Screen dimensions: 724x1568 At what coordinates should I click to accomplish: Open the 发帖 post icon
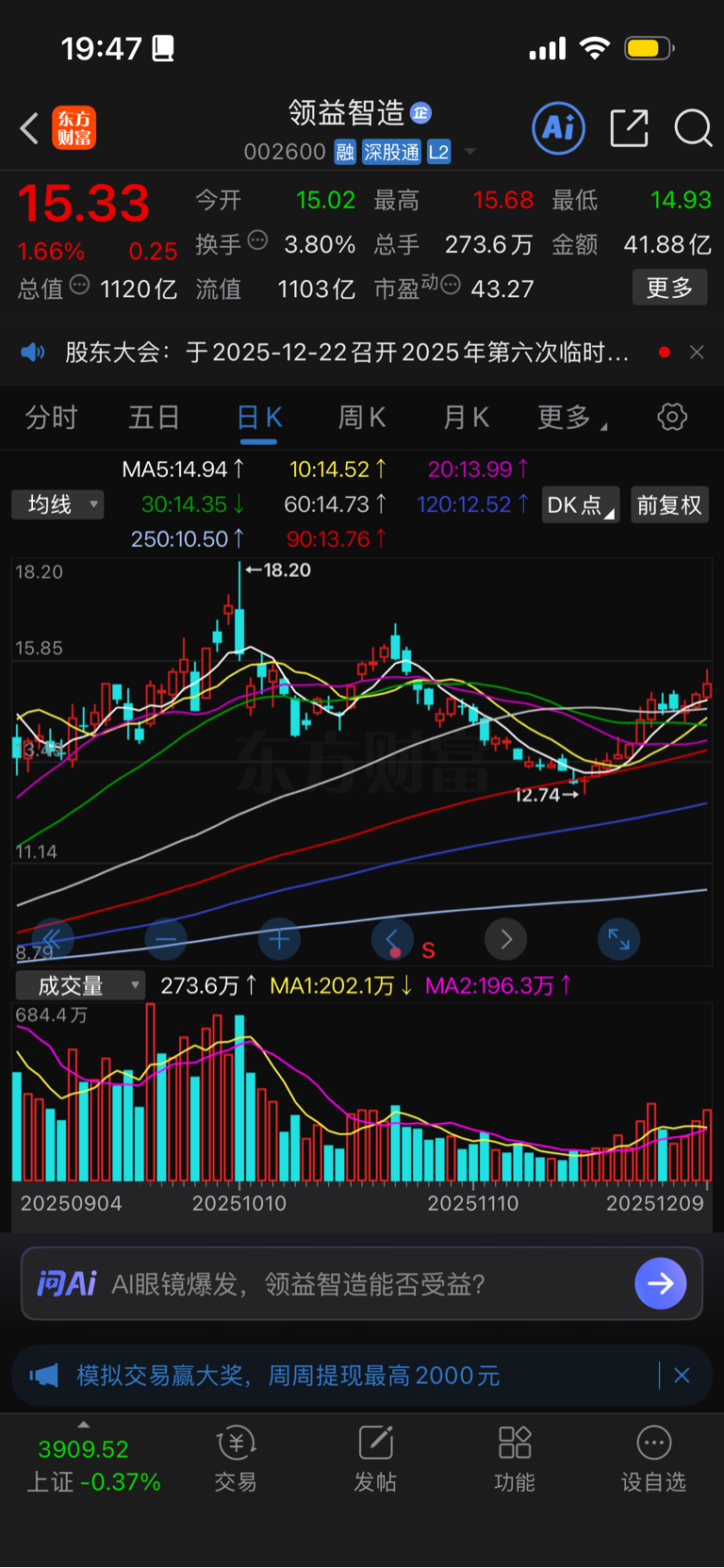[x=375, y=1458]
